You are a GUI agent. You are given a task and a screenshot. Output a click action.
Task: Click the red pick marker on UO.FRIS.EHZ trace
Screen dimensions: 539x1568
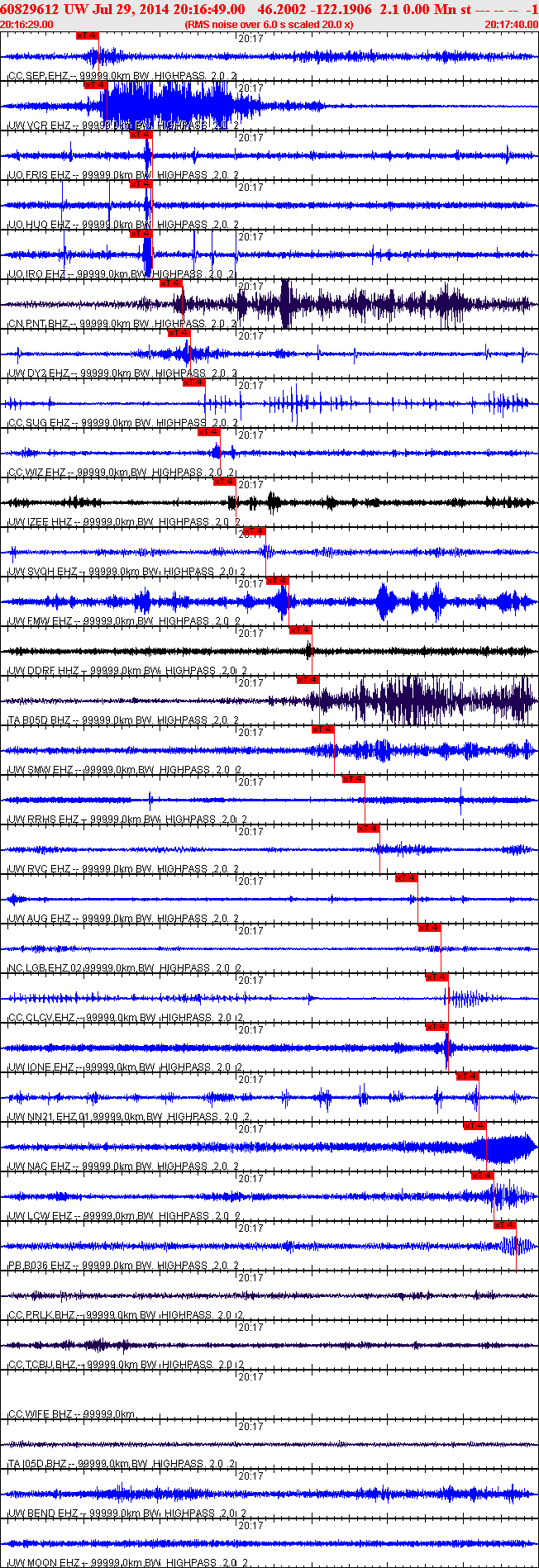pyautogui.click(x=141, y=135)
